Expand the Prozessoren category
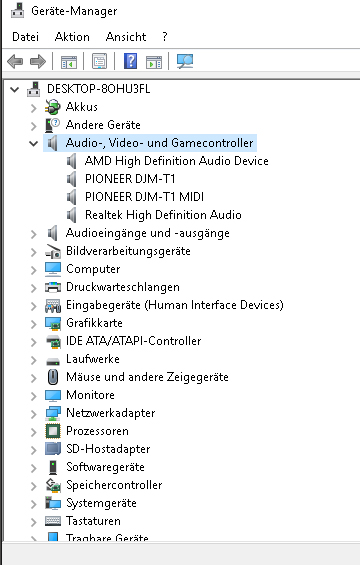360x565 pixels. tap(34, 432)
